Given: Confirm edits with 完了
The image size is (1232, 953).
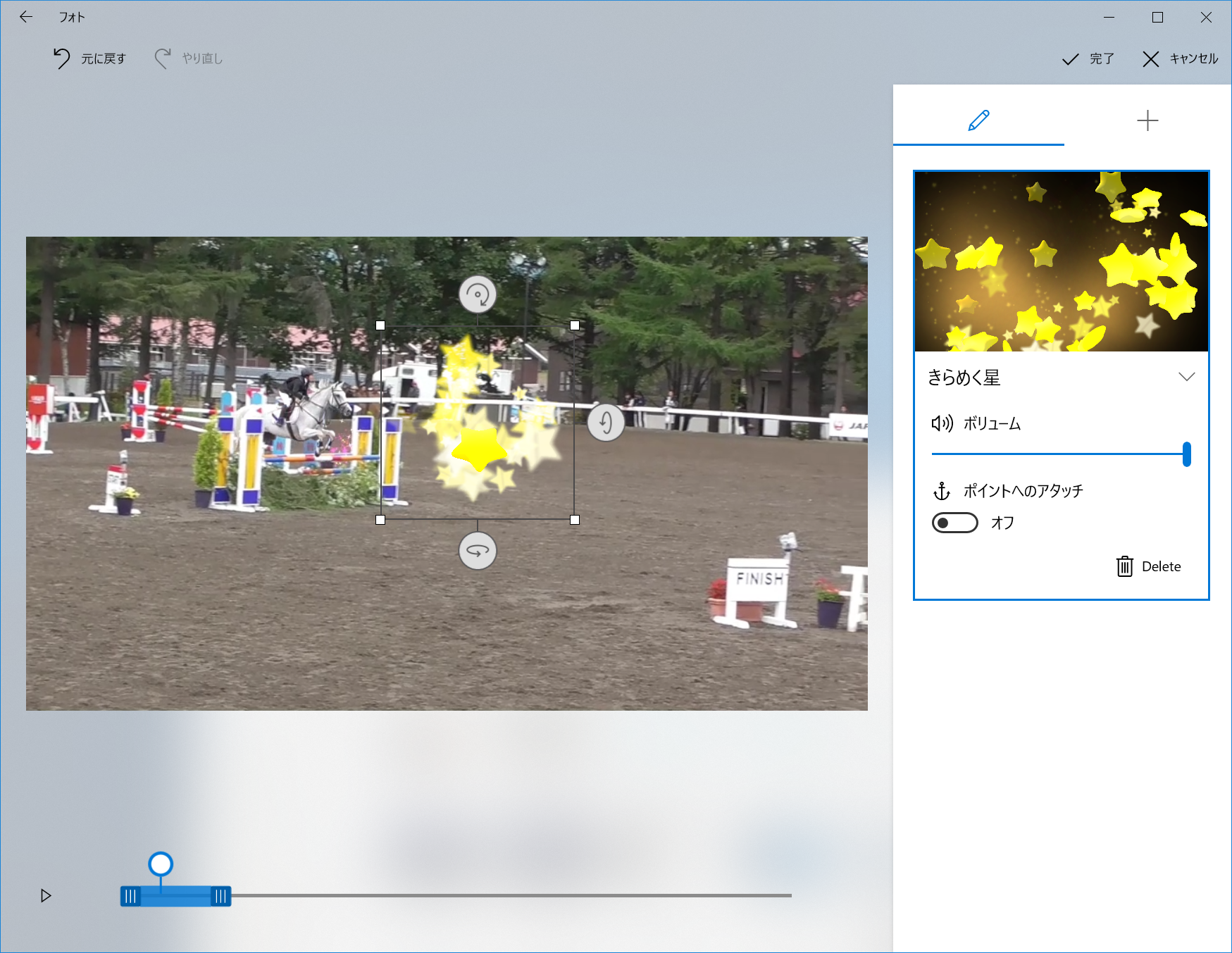Looking at the screenshot, I should click(1088, 58).
